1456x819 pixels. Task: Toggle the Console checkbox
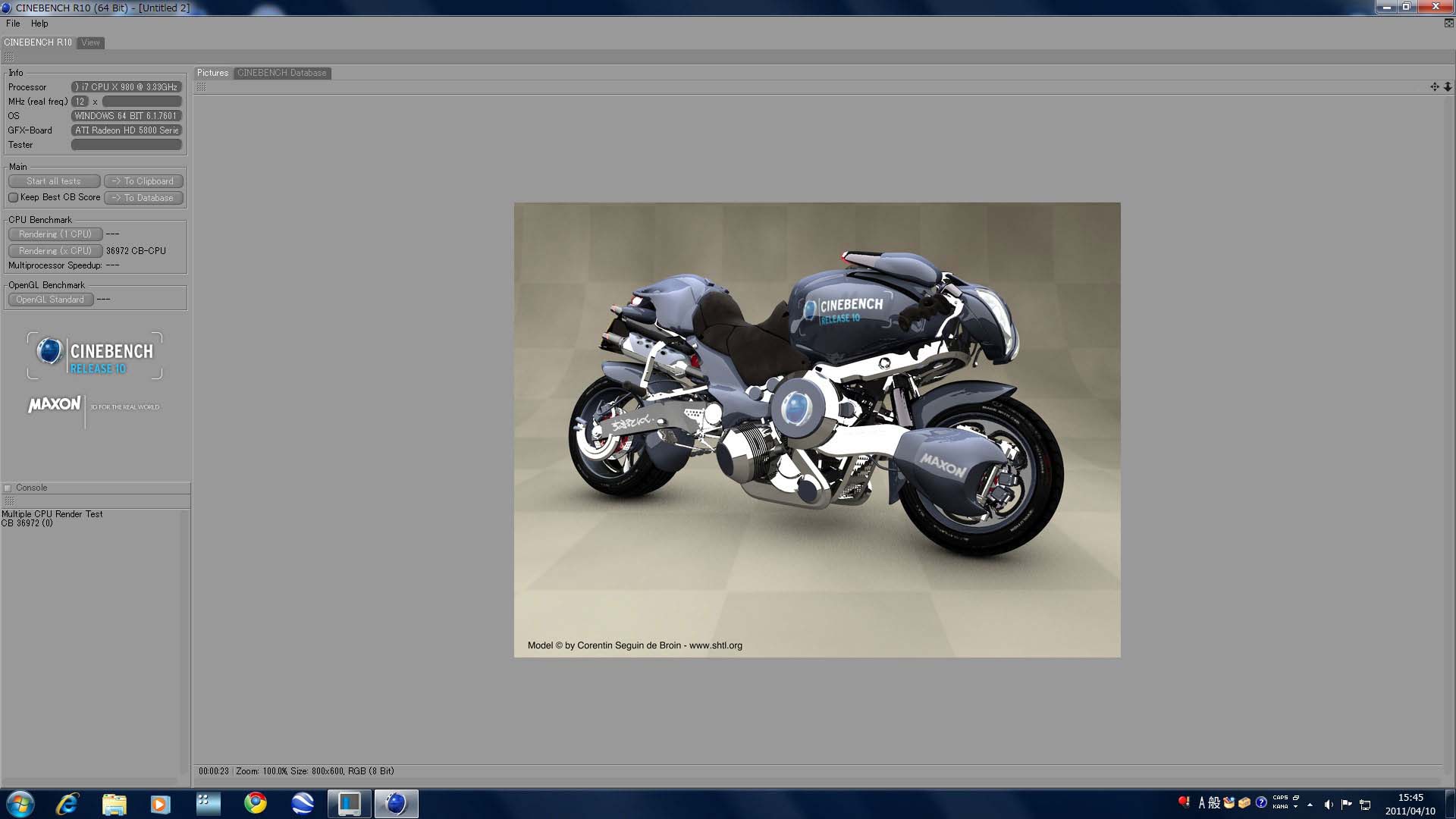[x=8, y=488]
